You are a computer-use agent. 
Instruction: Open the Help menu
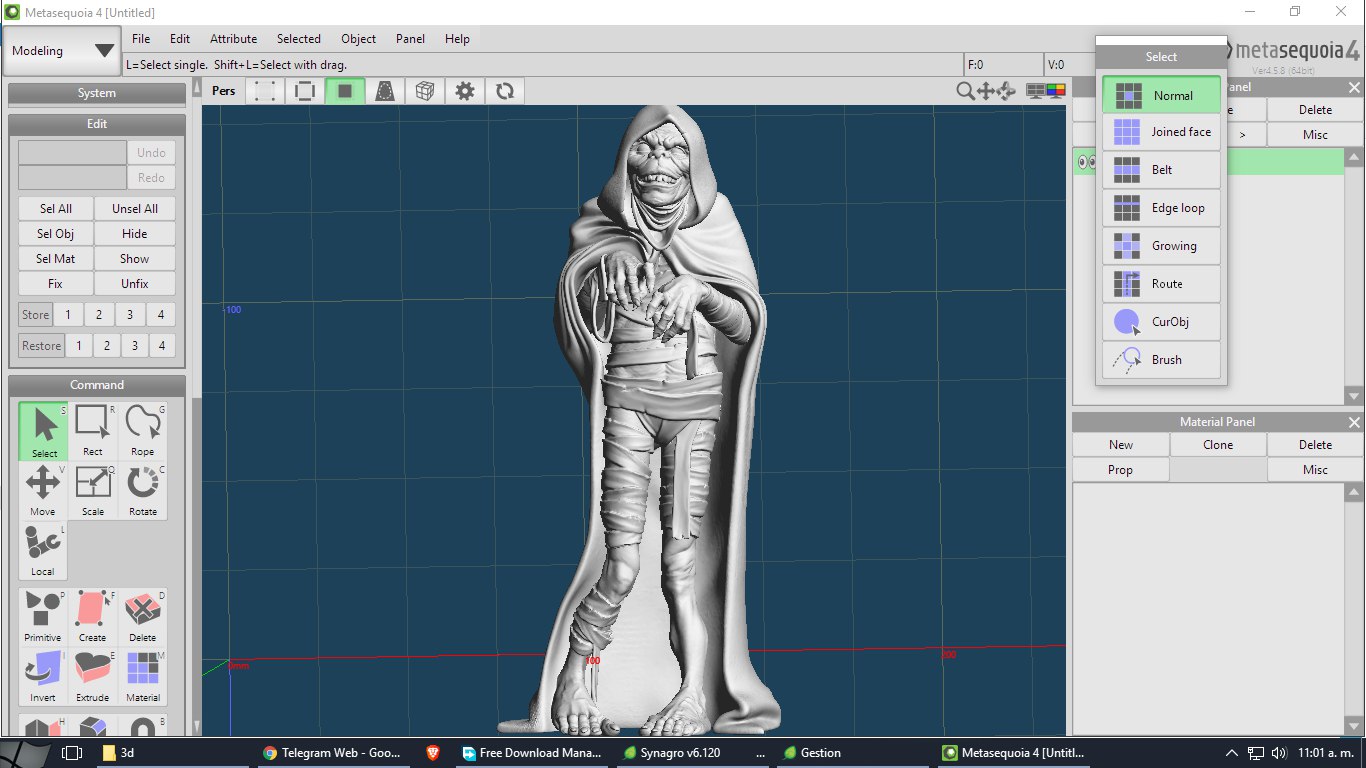coord(457,39)
